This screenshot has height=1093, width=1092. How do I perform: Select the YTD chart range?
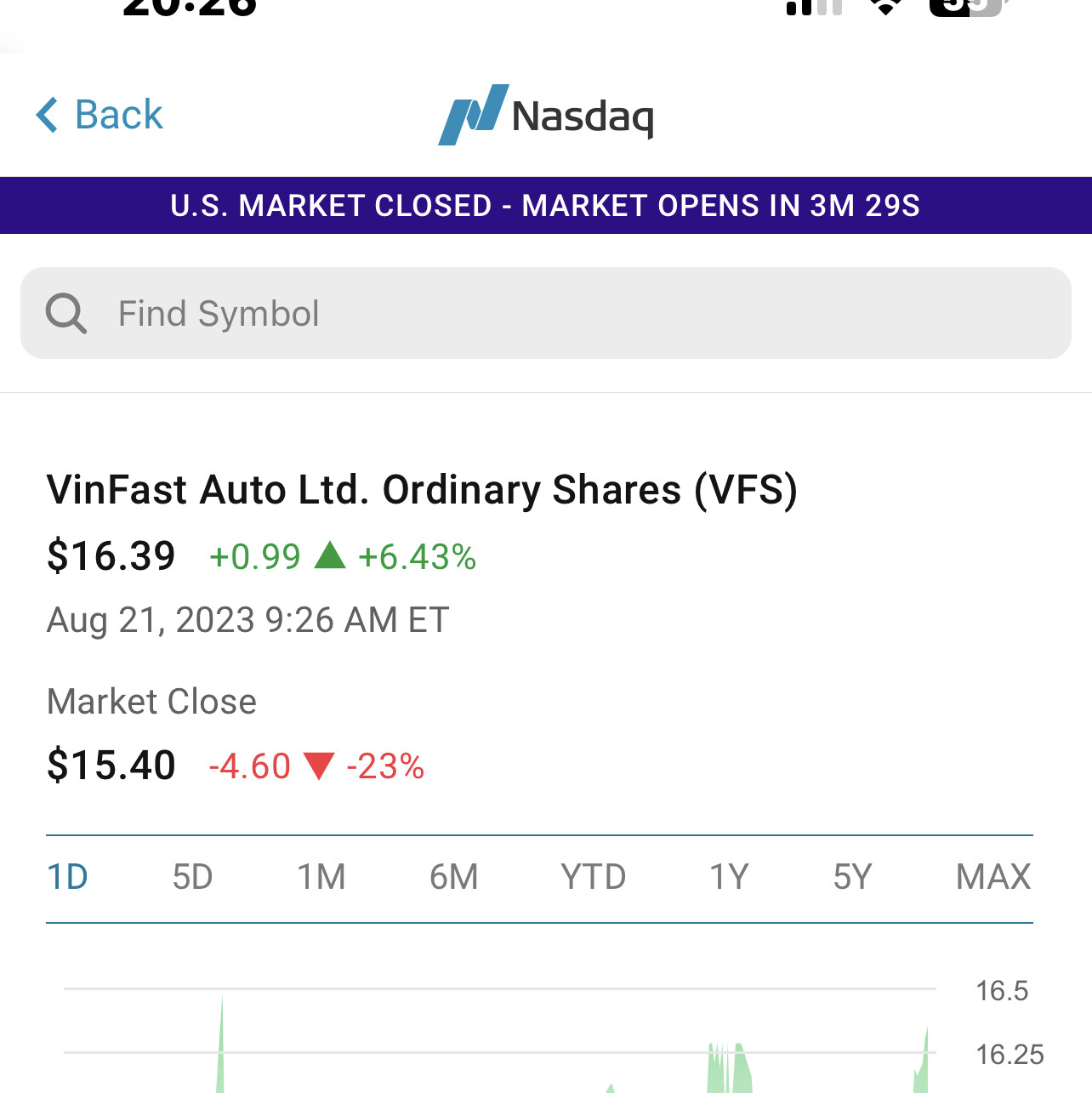tap(593, 877)
